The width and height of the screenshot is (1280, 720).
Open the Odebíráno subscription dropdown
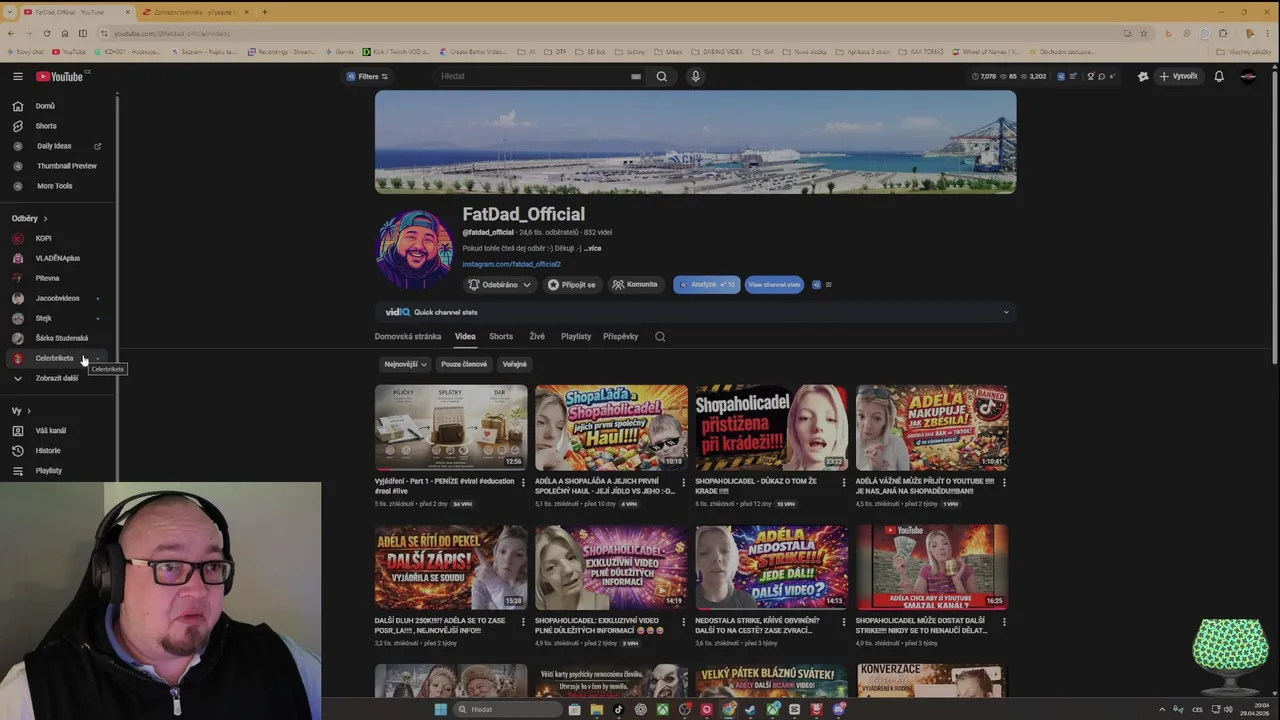click(499, 285)
